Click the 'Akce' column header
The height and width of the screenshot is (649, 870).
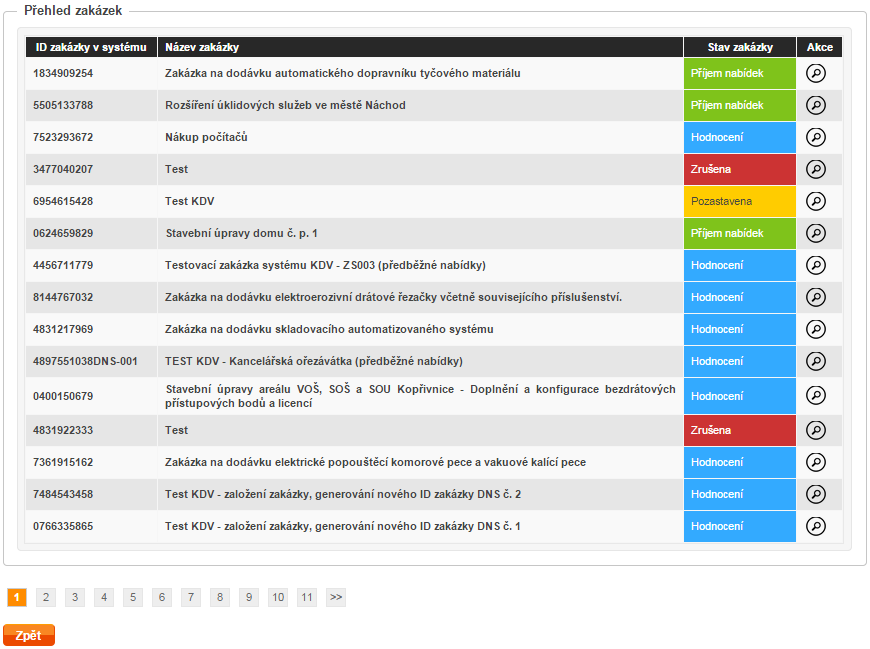(x=820, y=47)
